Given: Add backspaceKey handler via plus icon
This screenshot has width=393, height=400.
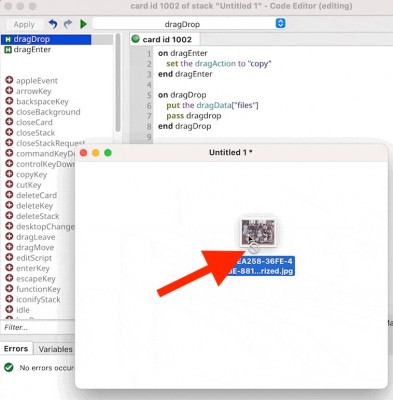Looking at the screenshot, I should tap(9, 101).
